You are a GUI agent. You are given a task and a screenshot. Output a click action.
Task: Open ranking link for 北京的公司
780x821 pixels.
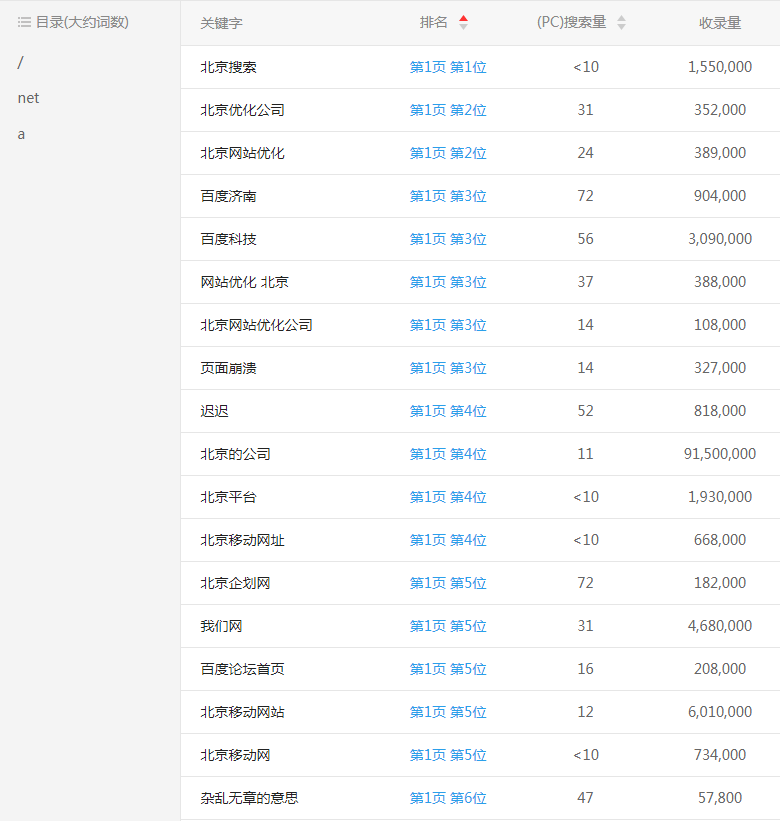448,454
